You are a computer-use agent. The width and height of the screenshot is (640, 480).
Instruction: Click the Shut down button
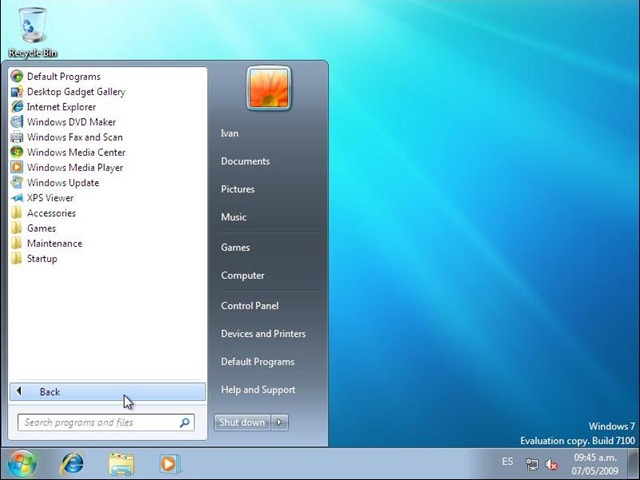(x=242, y=422)
